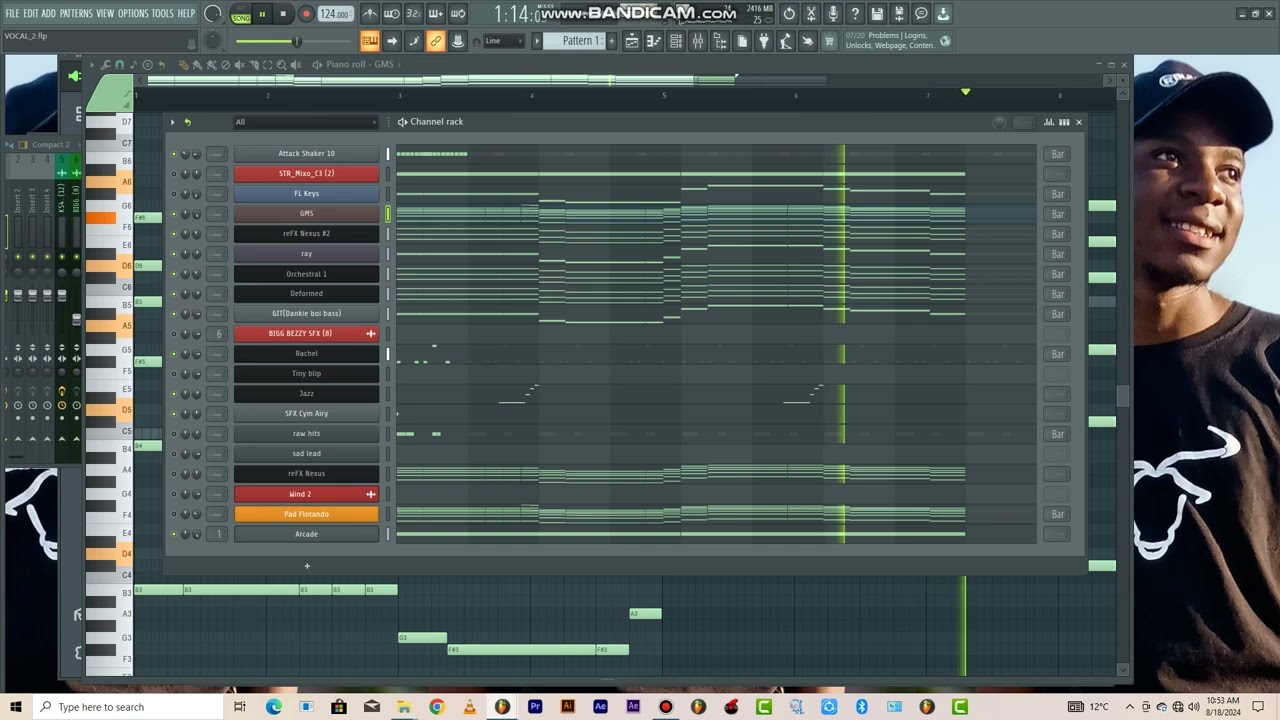Viewport: 1280px width, 720px height.
Task: Open the channel rack toolbar icon
Action: coord(676,41)
